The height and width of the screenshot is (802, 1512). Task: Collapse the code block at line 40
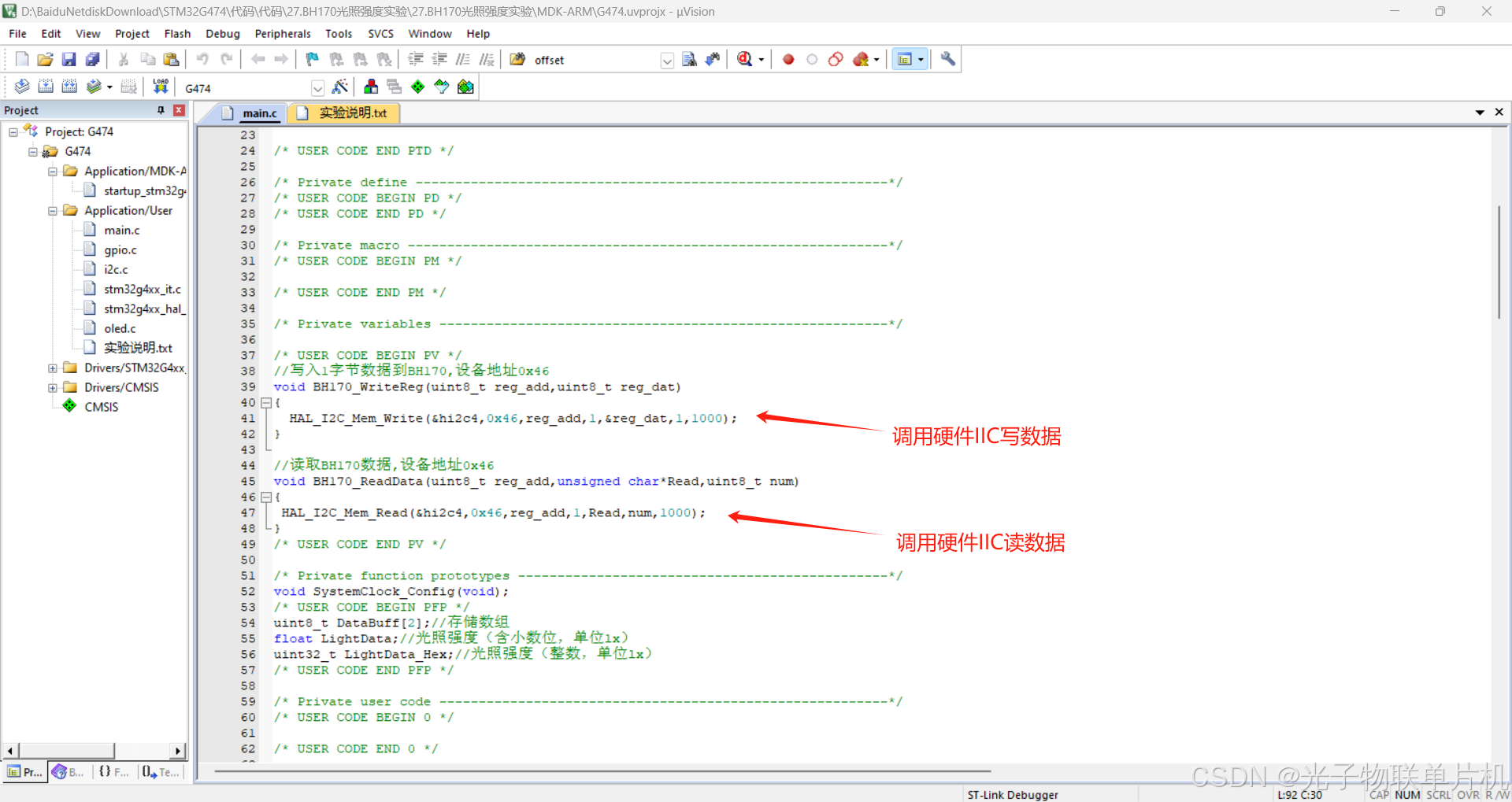pyautogui.click(x=266, y=403)
